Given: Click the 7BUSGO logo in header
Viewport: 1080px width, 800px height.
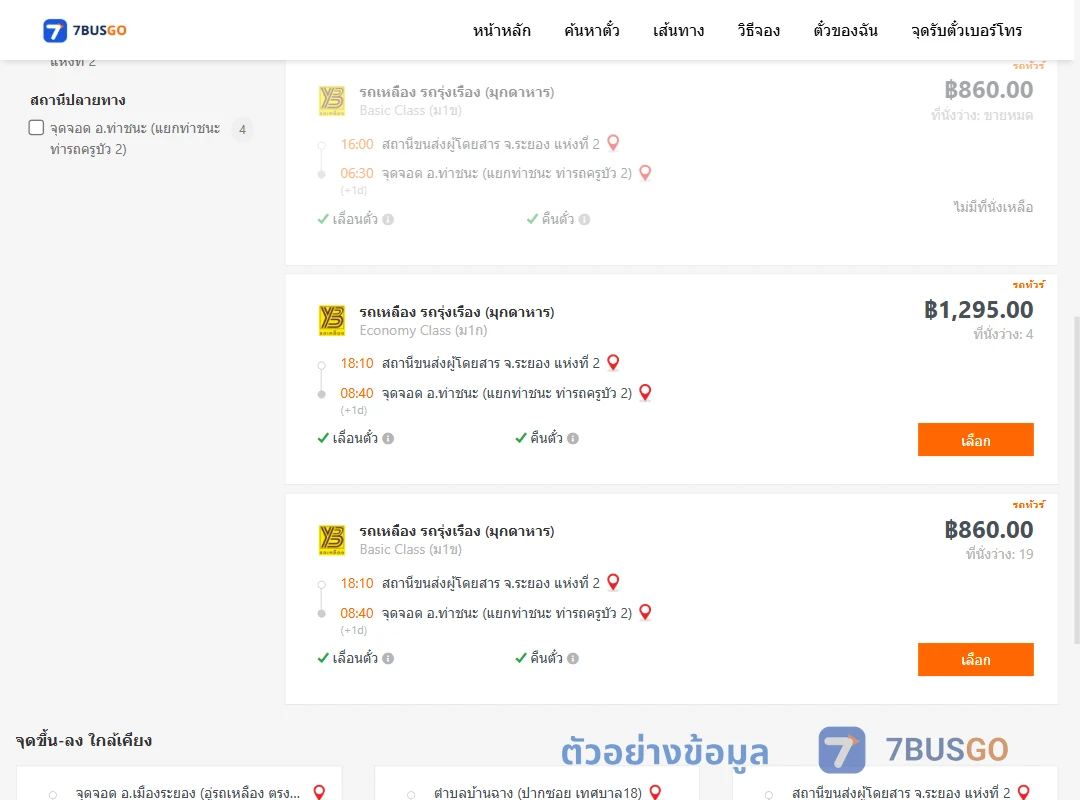Looking at the screenshot, I should click(85, 30).
